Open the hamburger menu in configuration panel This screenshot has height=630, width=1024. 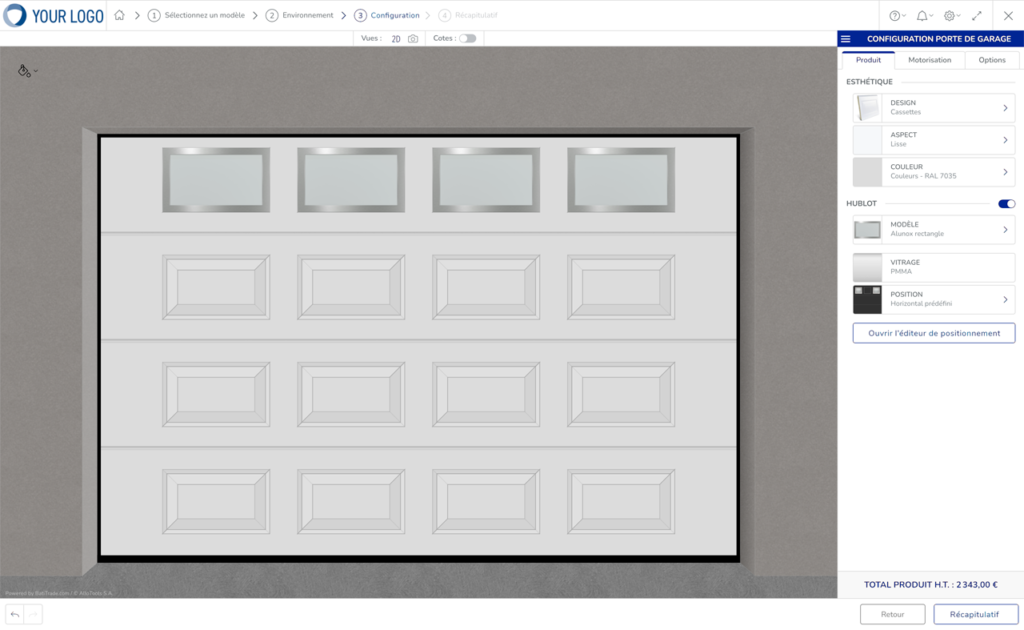846,39
